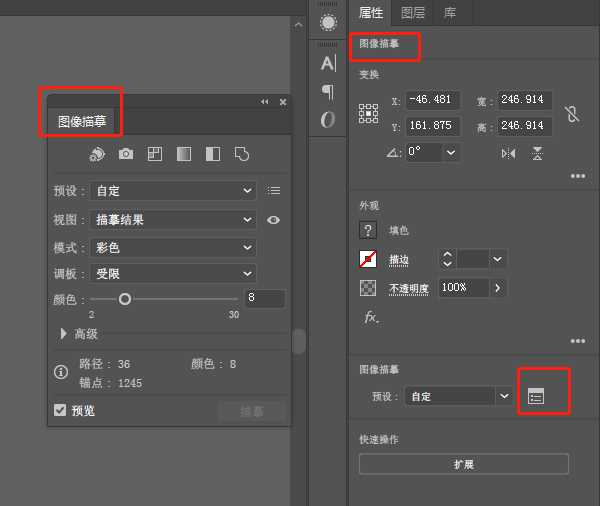600x506 pixels.
Task: Click the reference point grid icon
Action: [x=368, y=113]
